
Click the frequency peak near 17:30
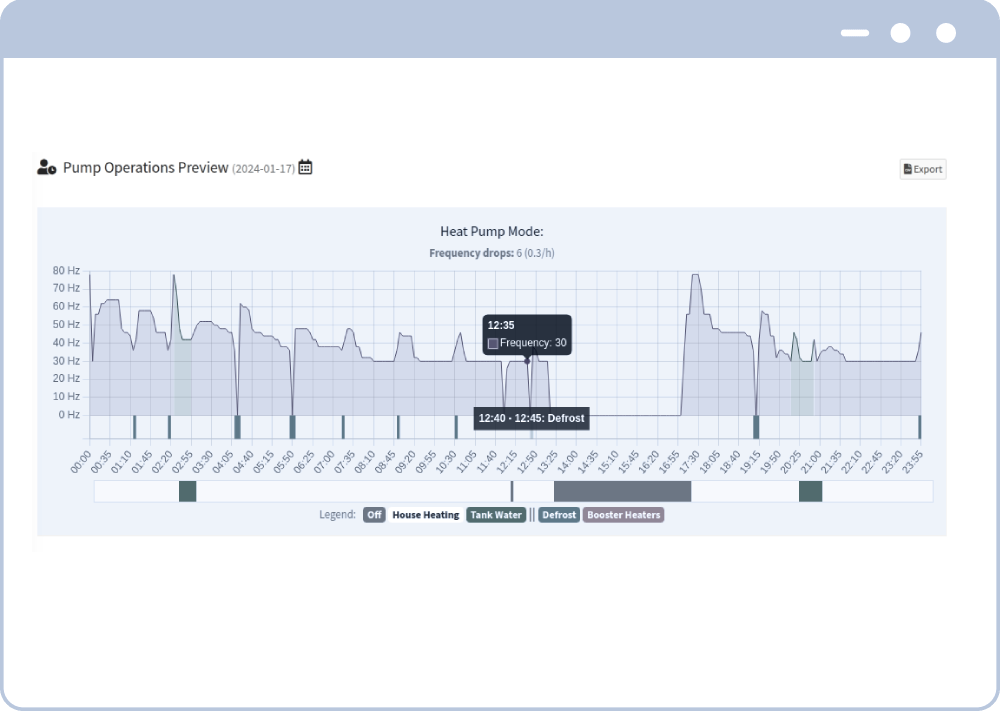pyautogui.click(x=693, y=276)
